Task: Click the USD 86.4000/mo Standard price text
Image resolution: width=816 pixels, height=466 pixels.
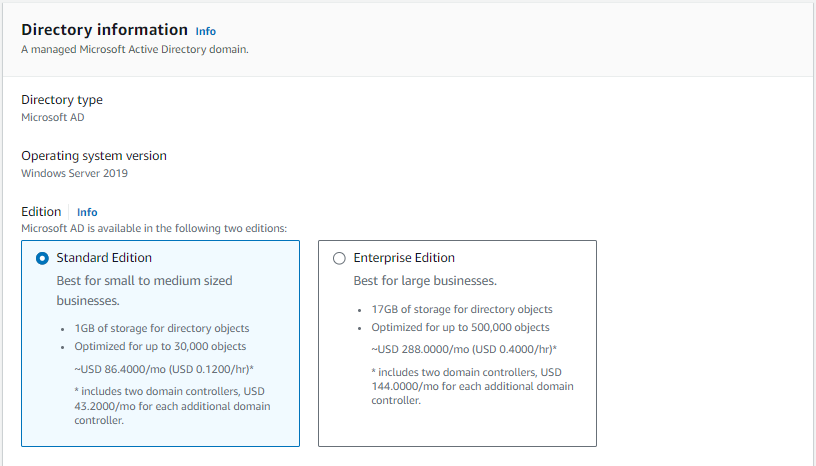Action: (x=164, y=369)
